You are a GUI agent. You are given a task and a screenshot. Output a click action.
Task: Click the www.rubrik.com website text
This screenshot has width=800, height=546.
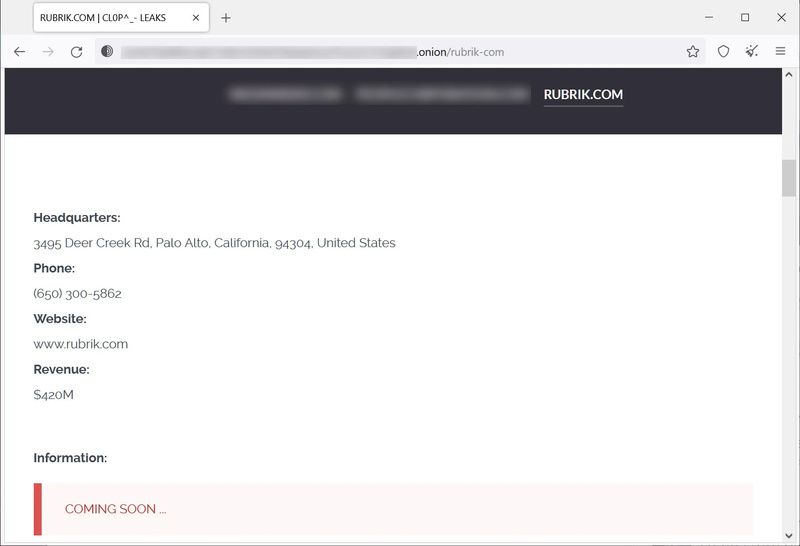81,344
